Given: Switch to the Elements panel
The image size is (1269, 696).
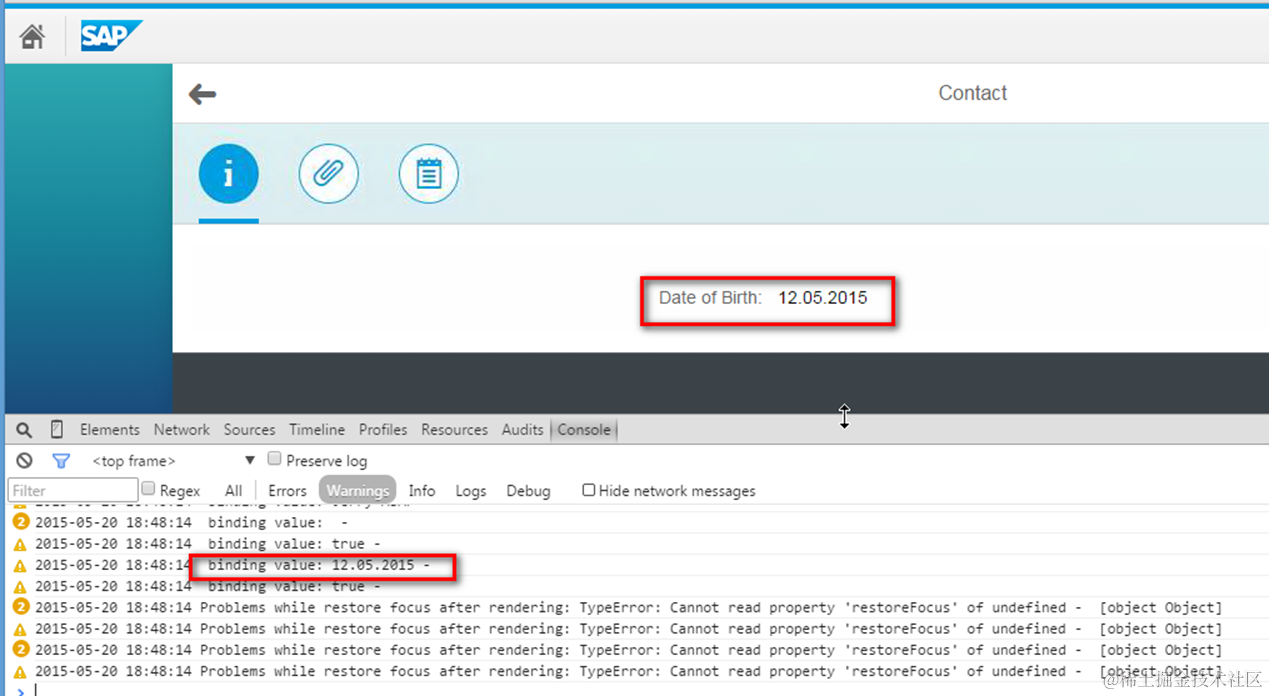Looking at the screenshot, I should [x=109, y=430].
